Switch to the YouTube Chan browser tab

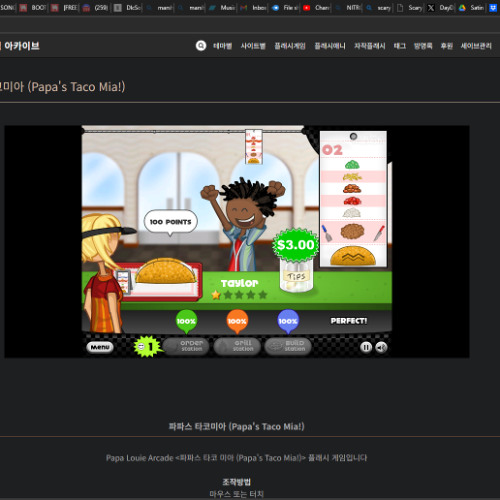[317, 8]
